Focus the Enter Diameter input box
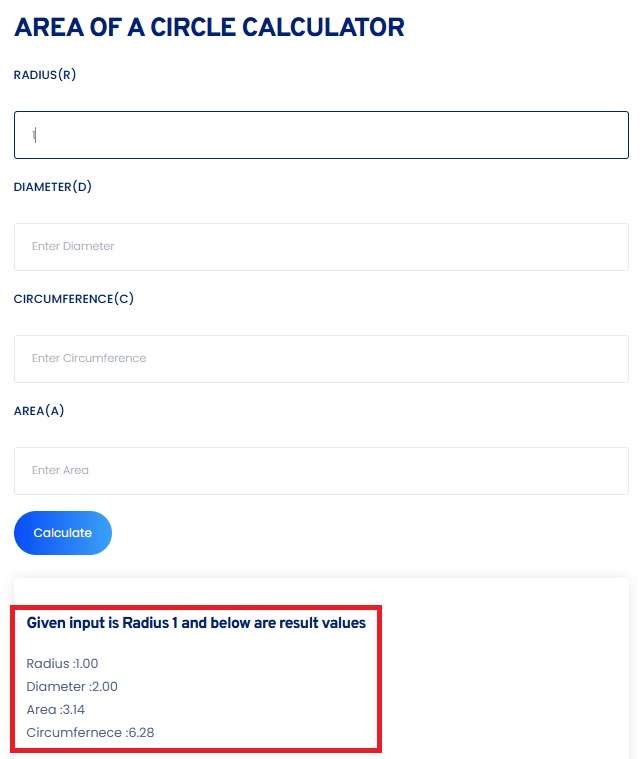The image size is (642, 759). [320, 246]
